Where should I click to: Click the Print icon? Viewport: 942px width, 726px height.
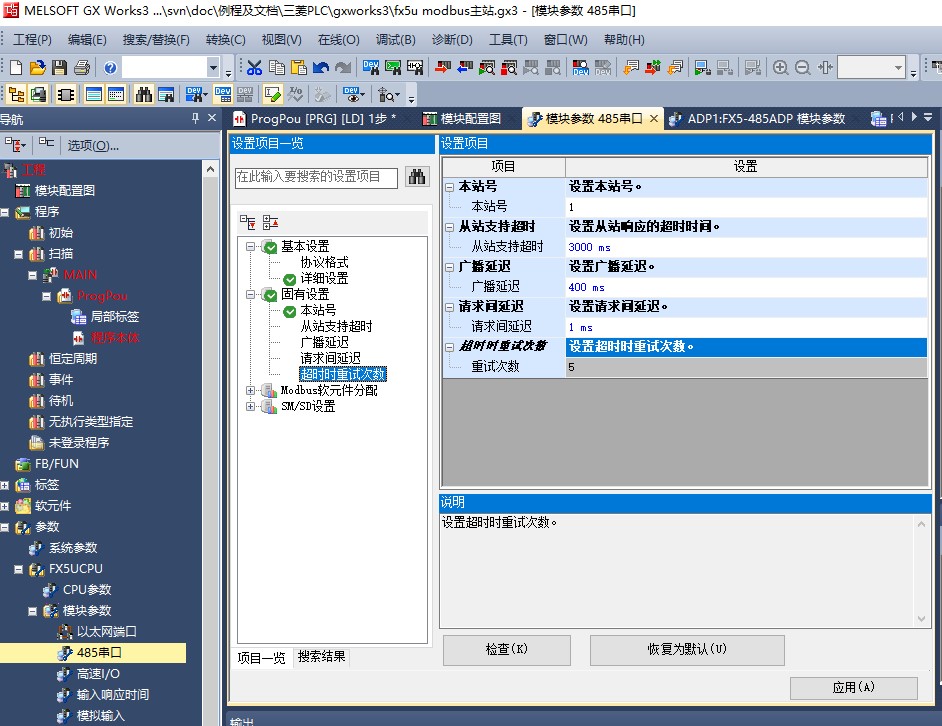click(81, 68)
